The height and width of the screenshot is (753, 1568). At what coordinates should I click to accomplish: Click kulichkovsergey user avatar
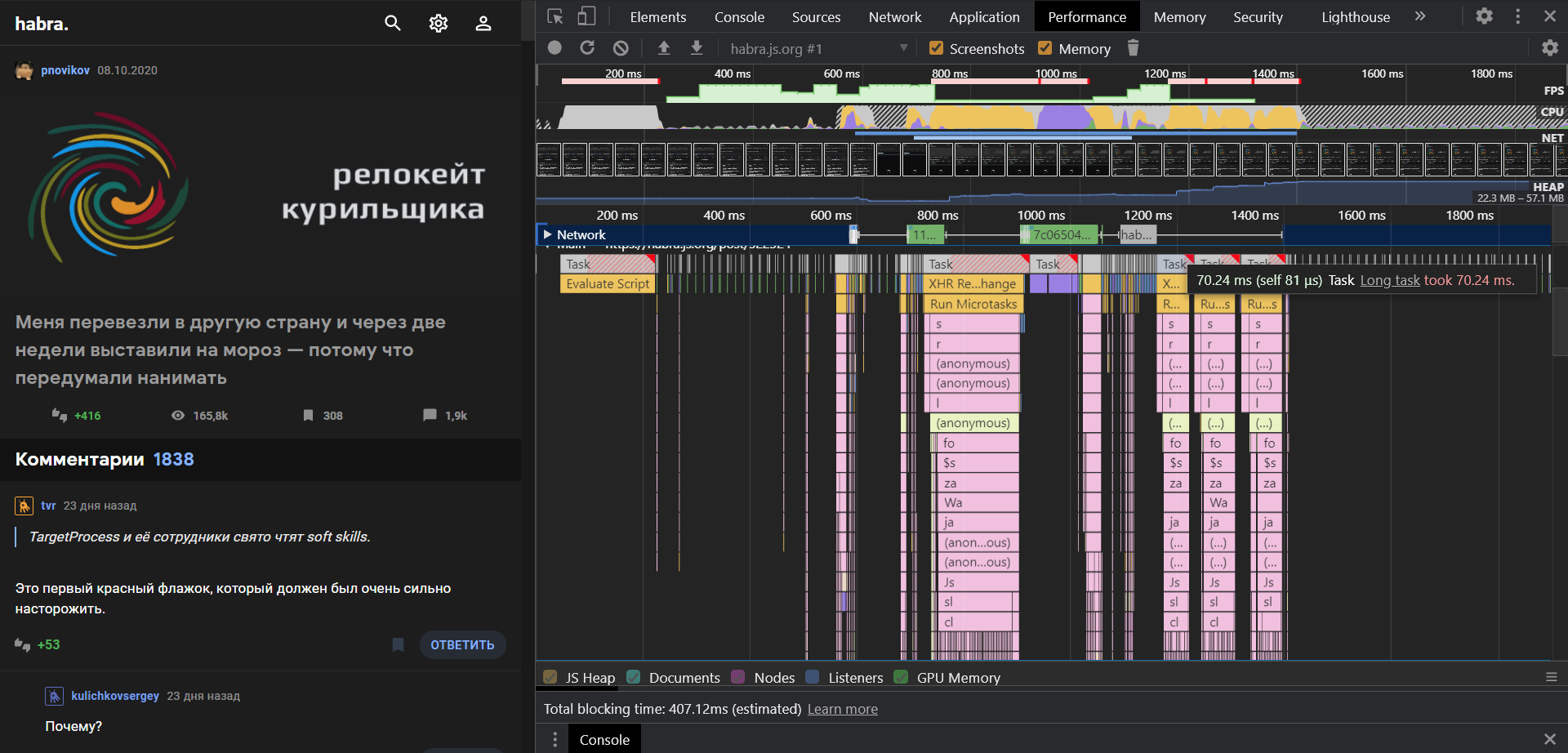pos(54,696)
